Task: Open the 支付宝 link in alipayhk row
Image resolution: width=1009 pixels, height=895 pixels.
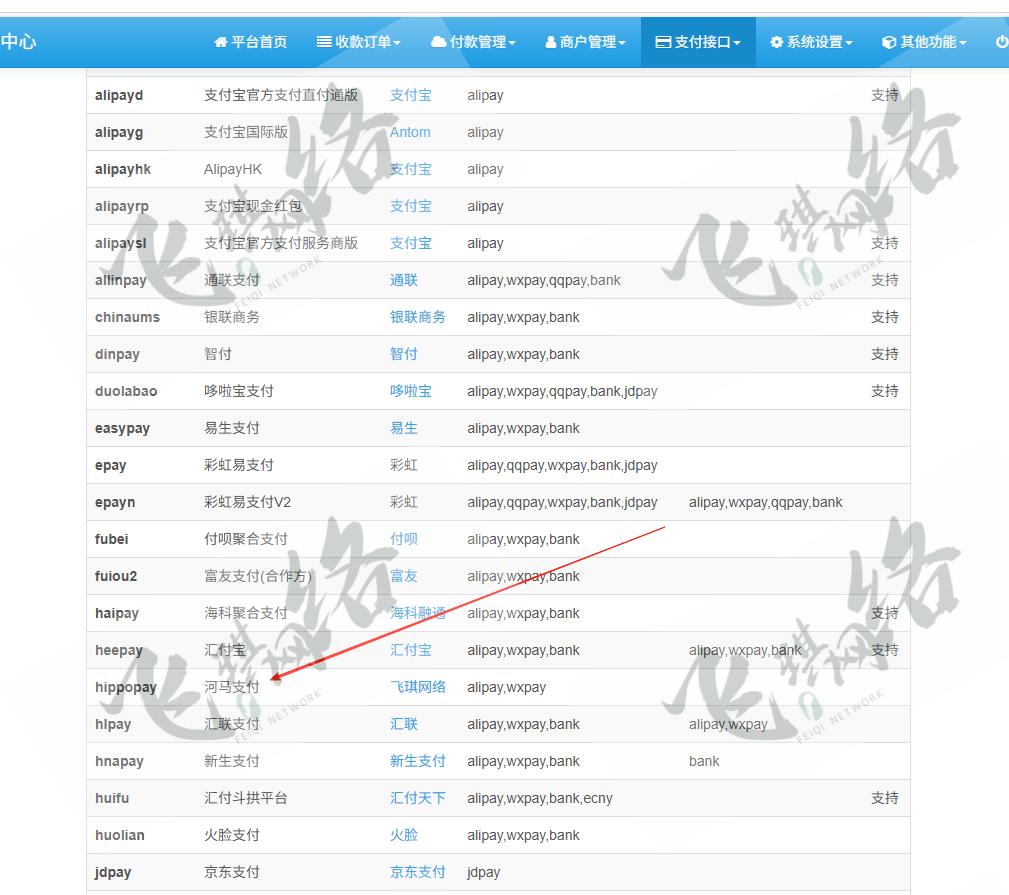Action: coord(411,169)
